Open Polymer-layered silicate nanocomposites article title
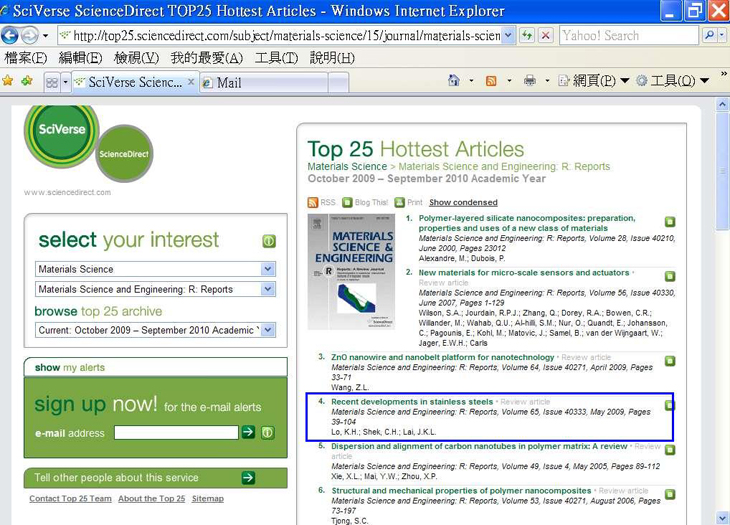 527,223
